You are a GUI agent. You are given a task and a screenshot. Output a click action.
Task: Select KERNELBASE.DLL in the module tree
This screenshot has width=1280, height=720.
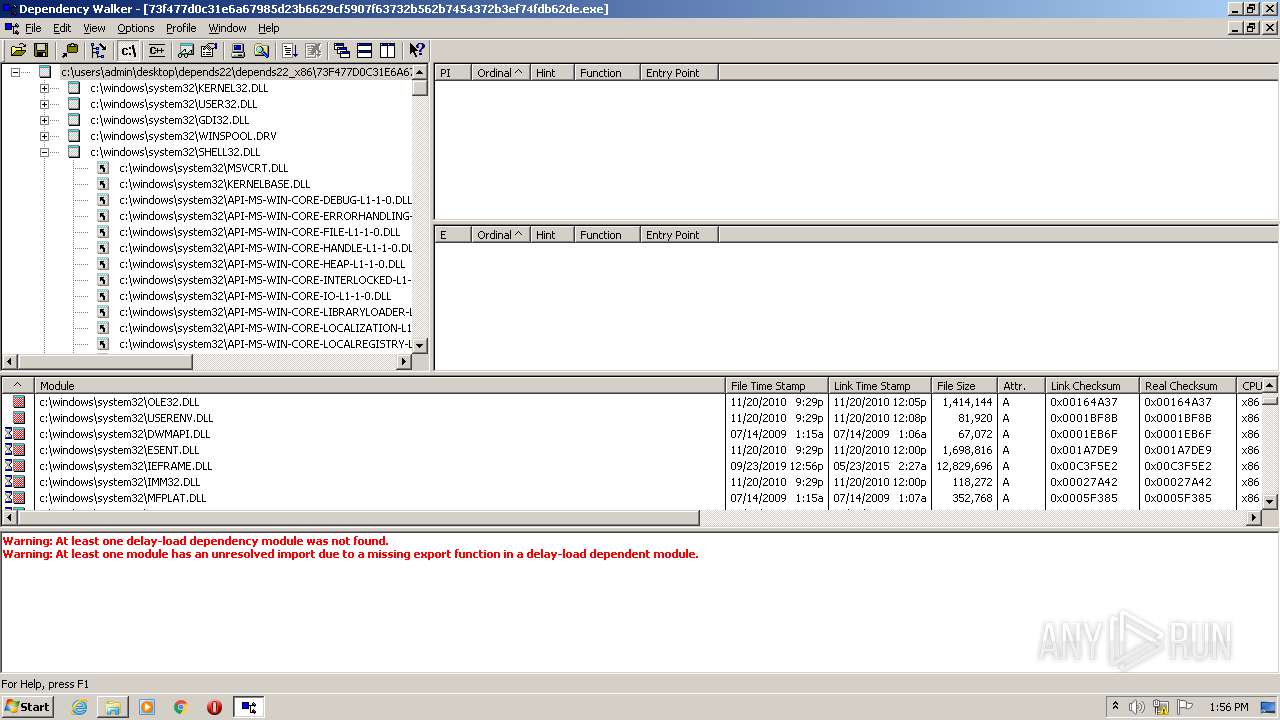(214, 184)
